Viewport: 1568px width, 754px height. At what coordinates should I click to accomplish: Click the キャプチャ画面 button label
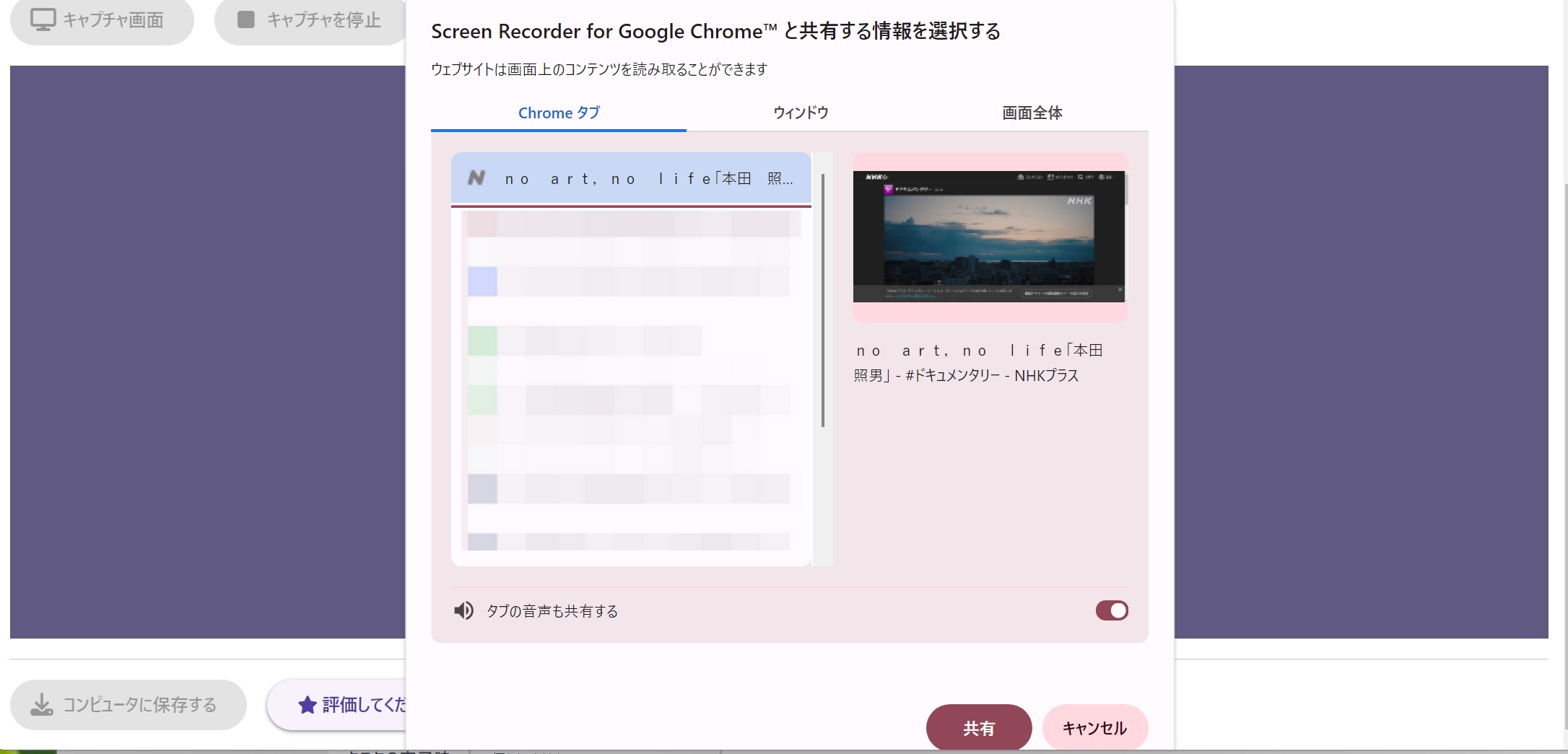pos(113,19)
